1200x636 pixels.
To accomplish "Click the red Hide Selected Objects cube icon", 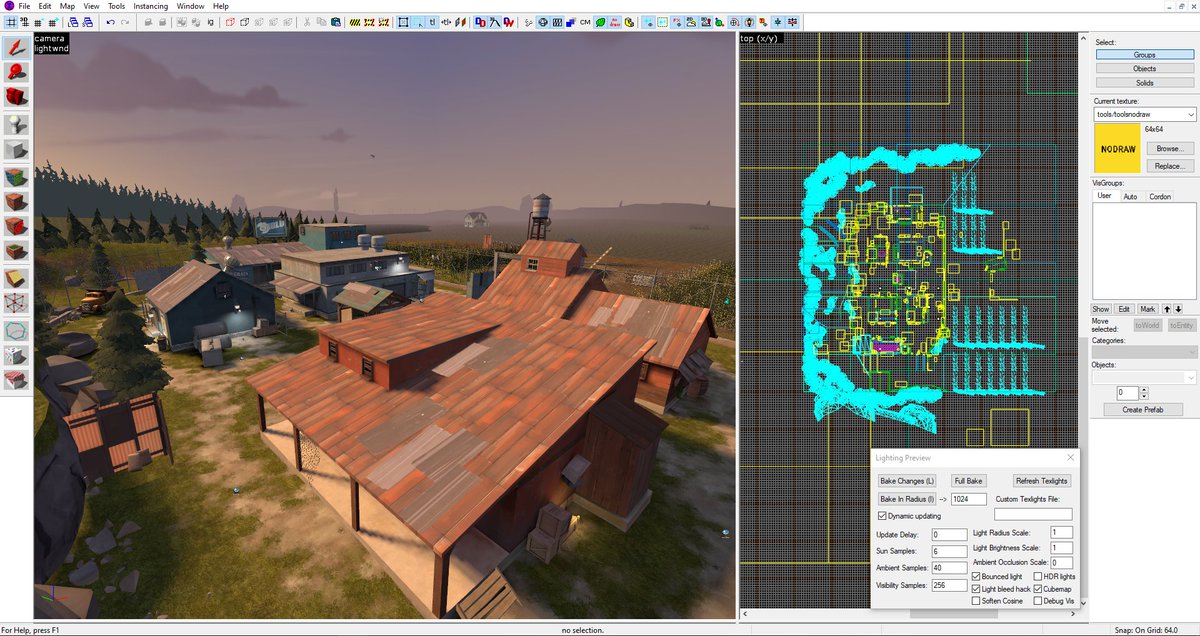I will pos(229,22).
